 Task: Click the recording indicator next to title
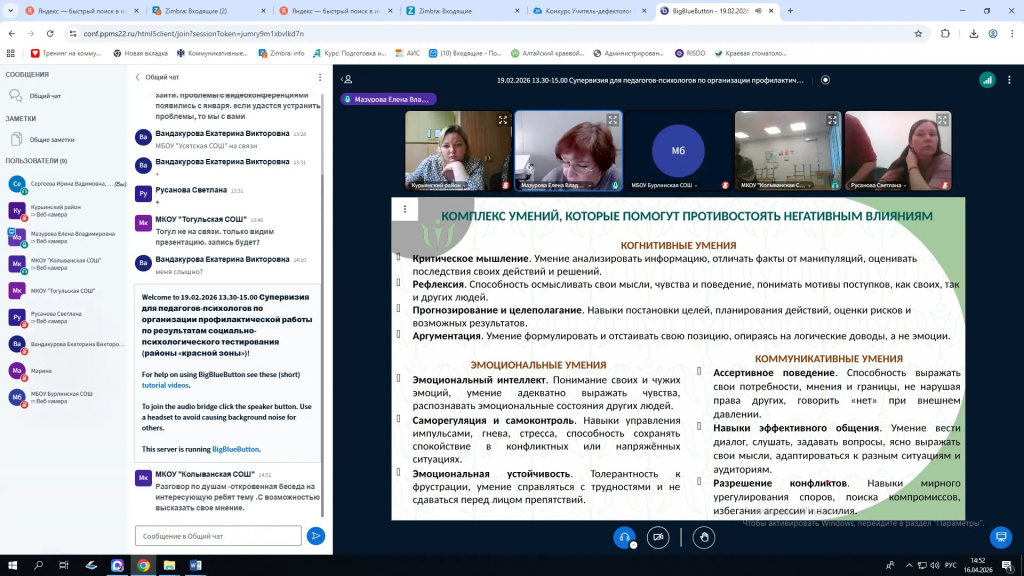pyautogui.click(x=825, y=79)
